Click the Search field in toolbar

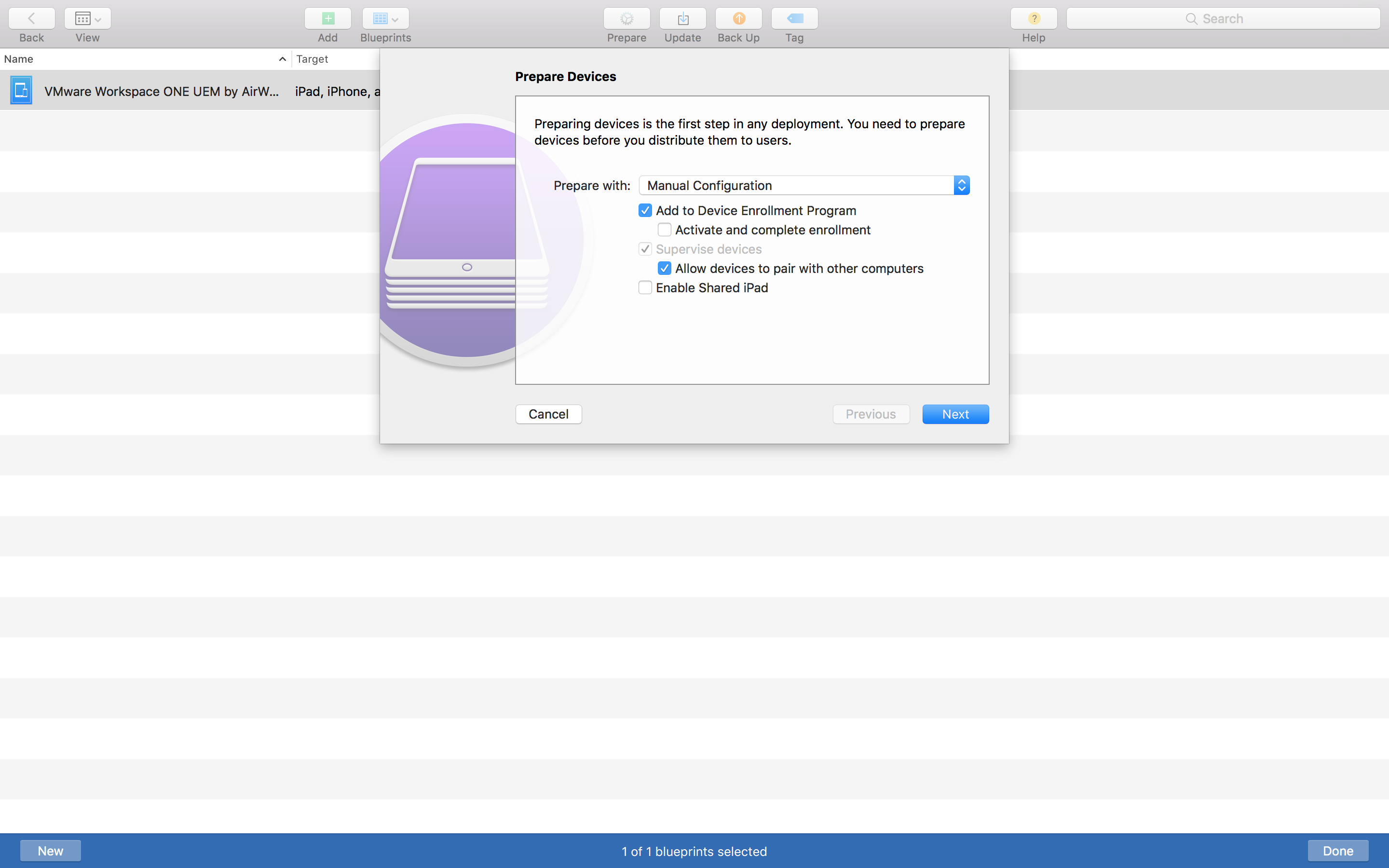click(x=1223, y=18)
